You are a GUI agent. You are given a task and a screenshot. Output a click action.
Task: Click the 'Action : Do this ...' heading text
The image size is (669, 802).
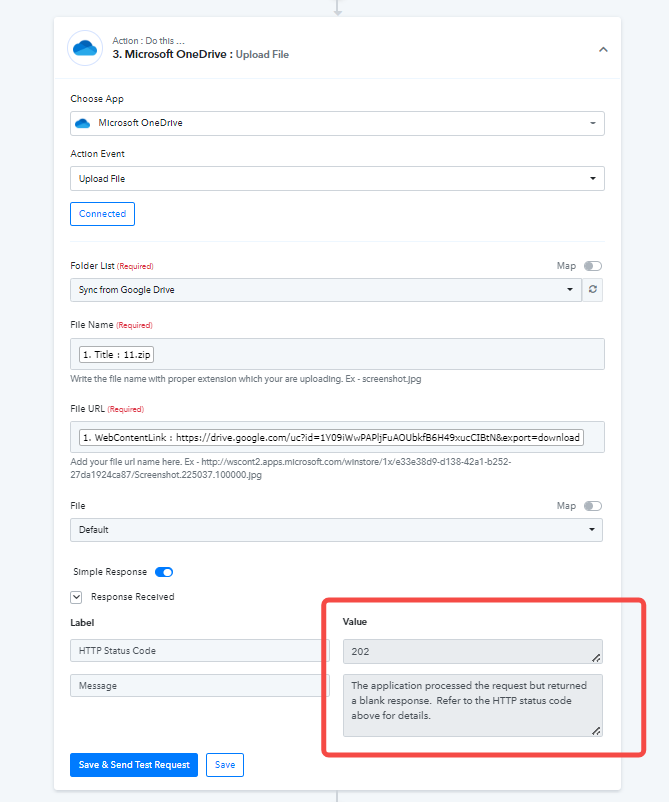148,40
